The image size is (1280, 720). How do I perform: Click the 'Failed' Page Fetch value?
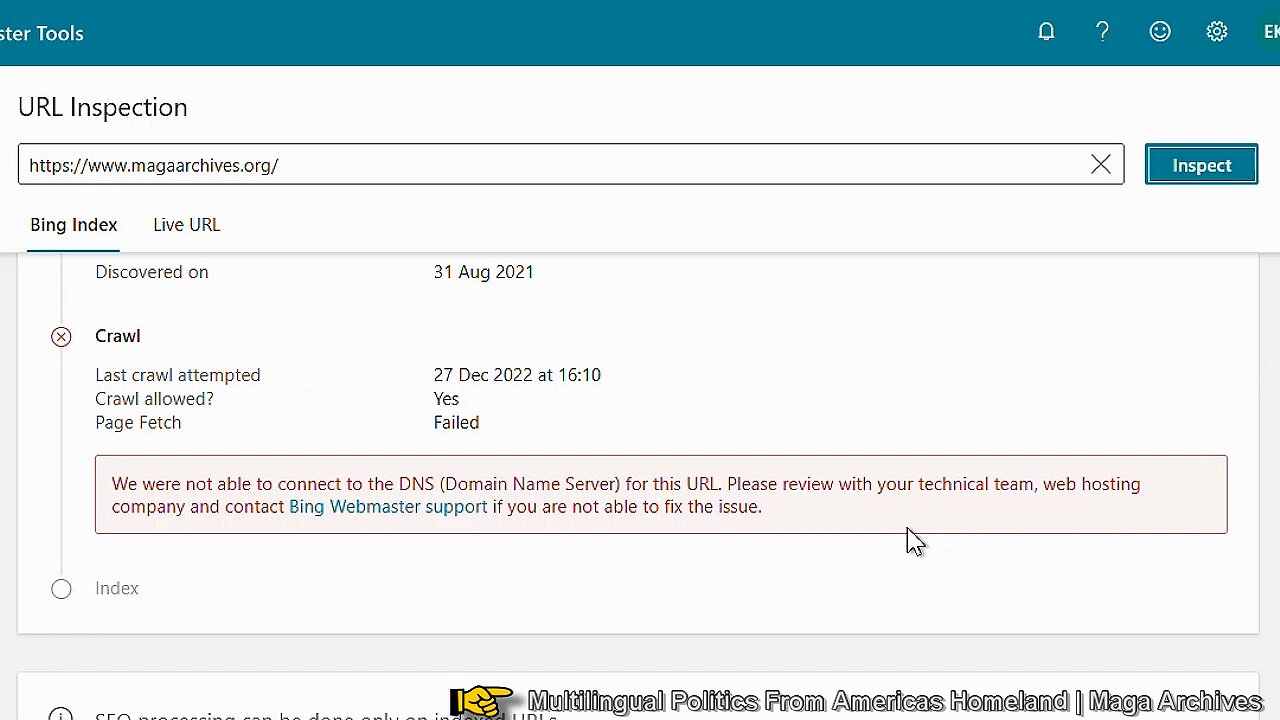click(x=456, y=423)
